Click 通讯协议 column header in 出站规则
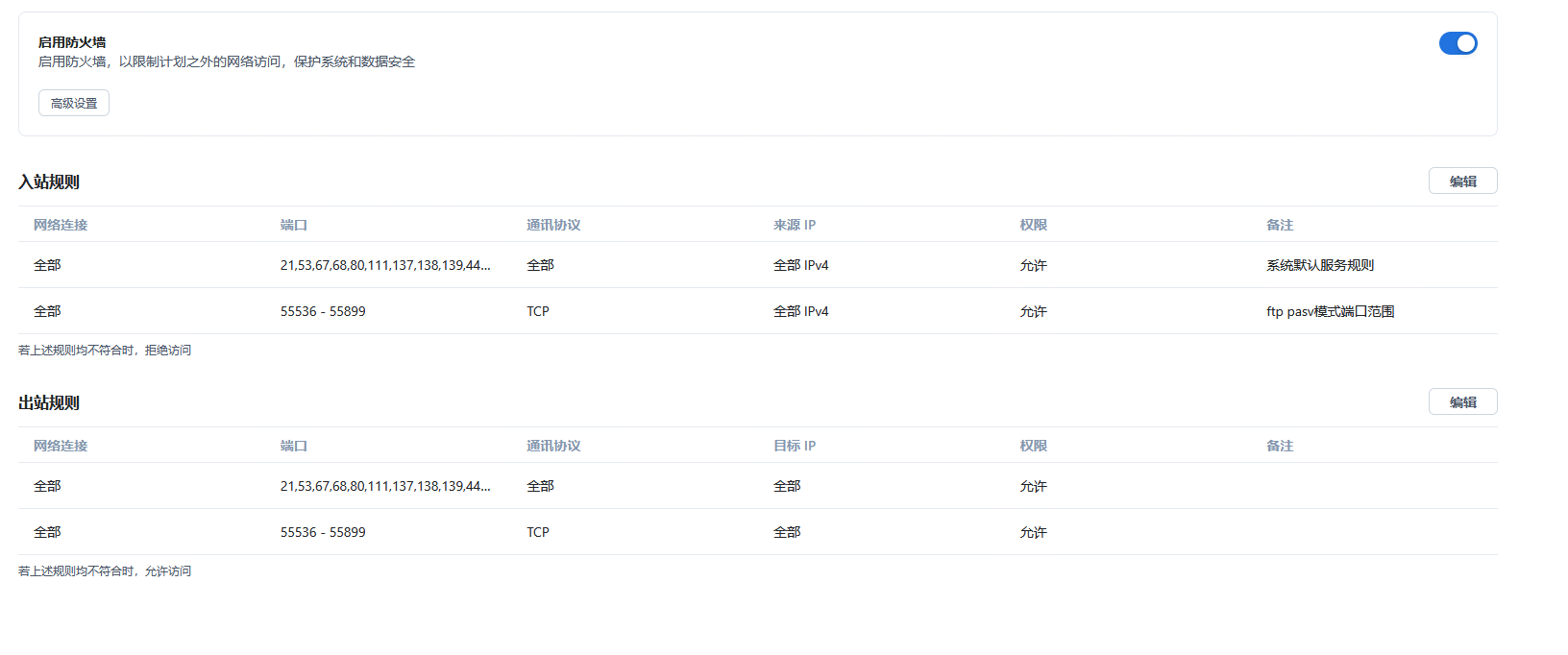1568x655 pixels. 553,446
